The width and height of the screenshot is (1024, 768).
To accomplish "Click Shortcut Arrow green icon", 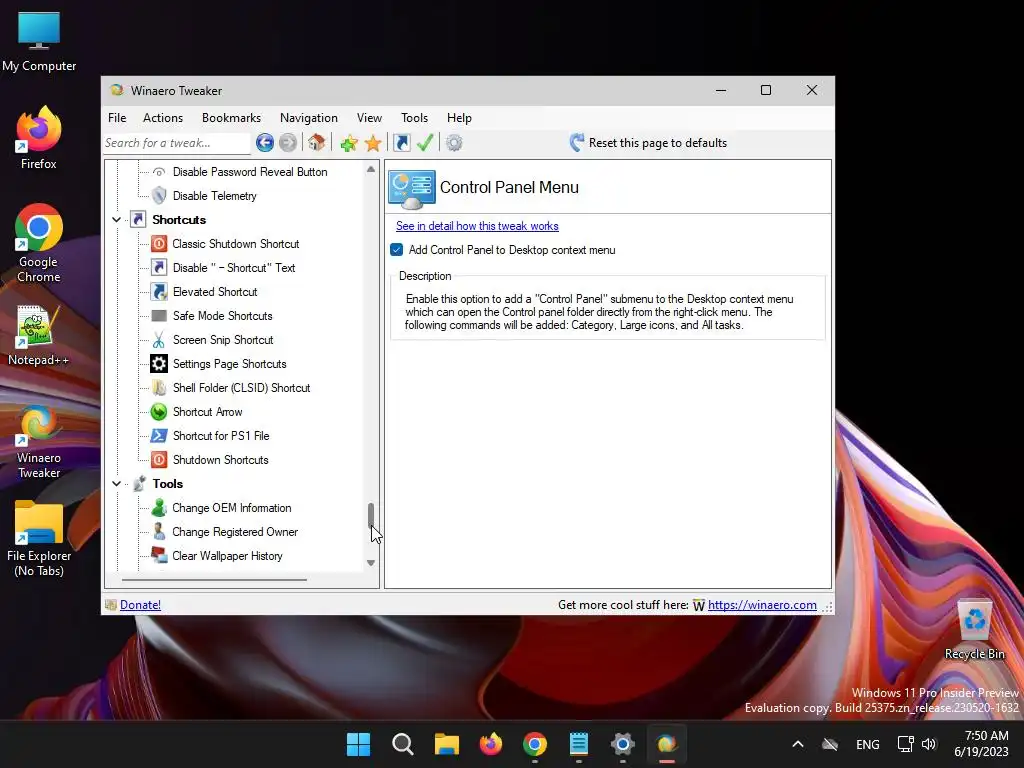I will (159, 411).
